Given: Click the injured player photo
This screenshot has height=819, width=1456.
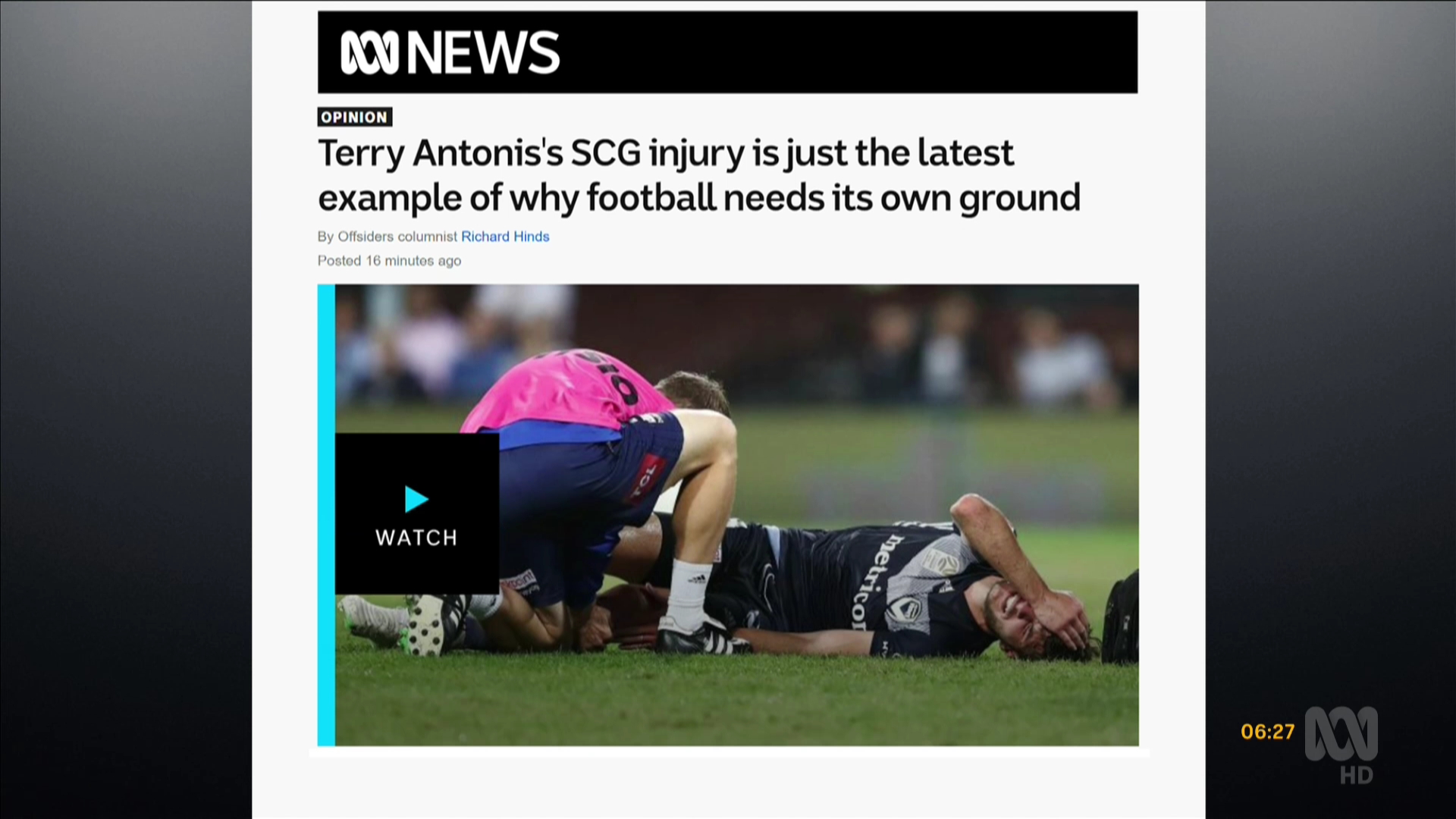Looking at the screenshot, I should (x=736, y=515).
